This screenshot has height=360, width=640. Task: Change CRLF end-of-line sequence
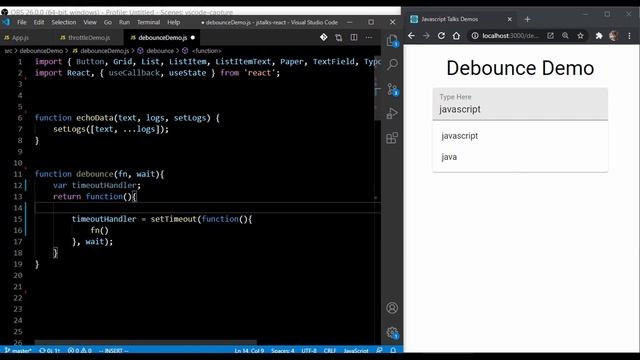pyautogui.click(x=329, y=351)
